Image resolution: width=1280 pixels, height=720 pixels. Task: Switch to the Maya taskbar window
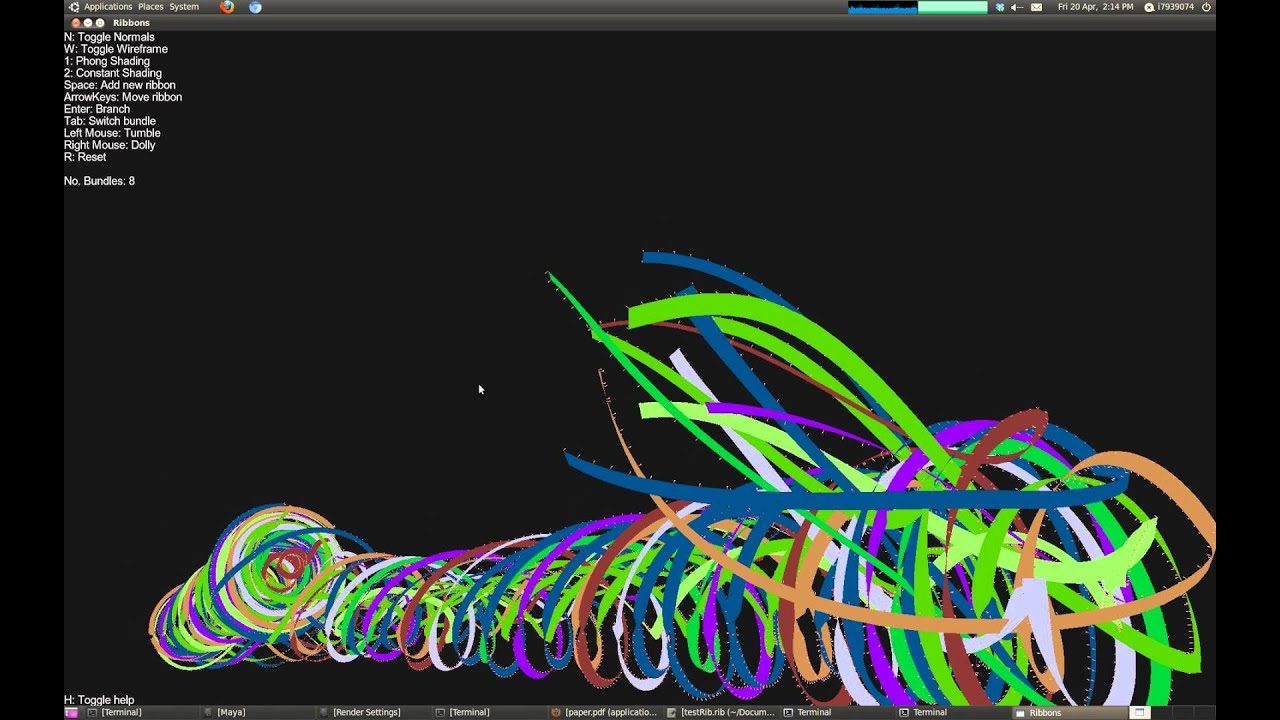point(257,713)
